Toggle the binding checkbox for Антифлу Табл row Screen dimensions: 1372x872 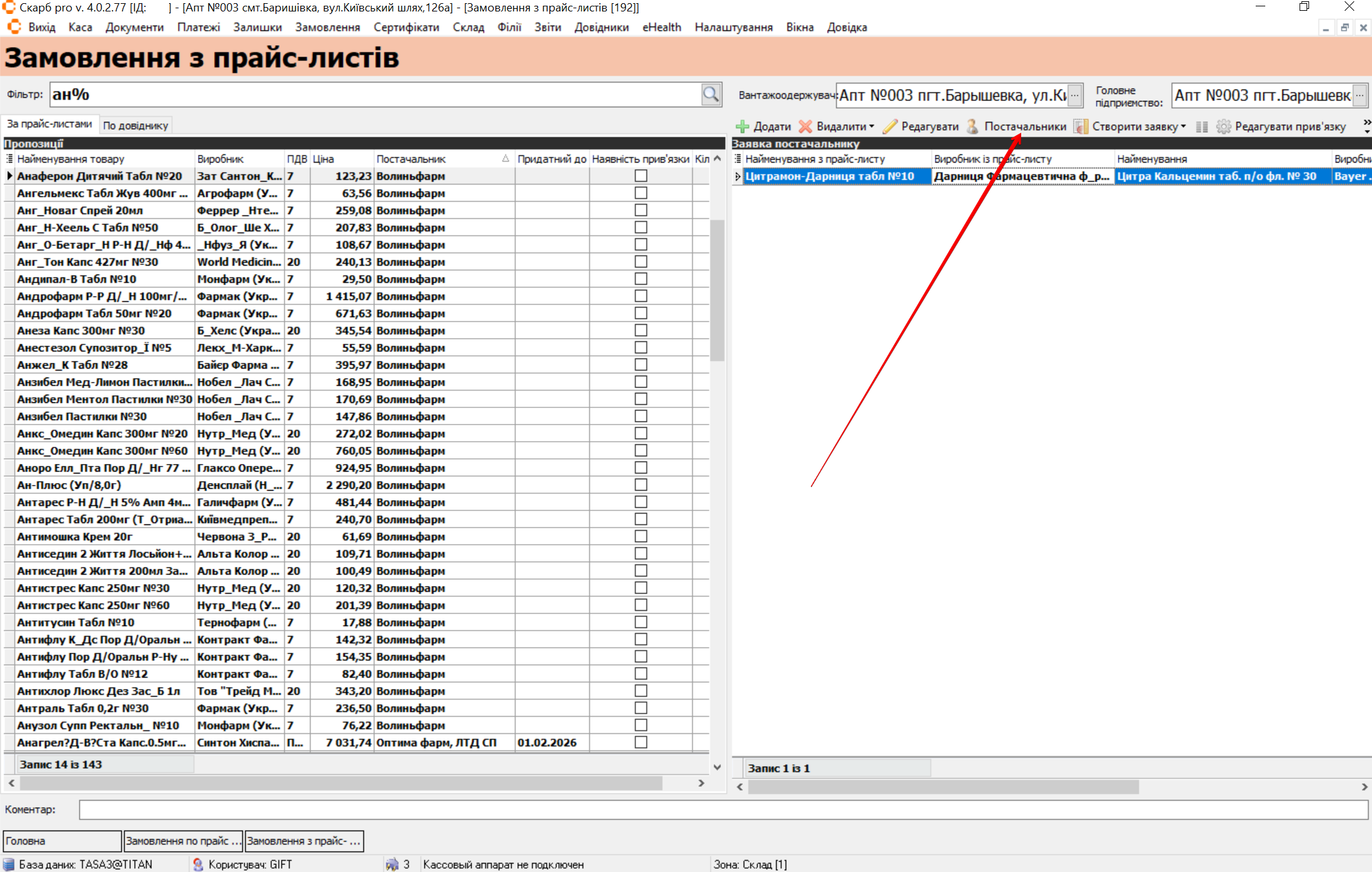[641, 674]
